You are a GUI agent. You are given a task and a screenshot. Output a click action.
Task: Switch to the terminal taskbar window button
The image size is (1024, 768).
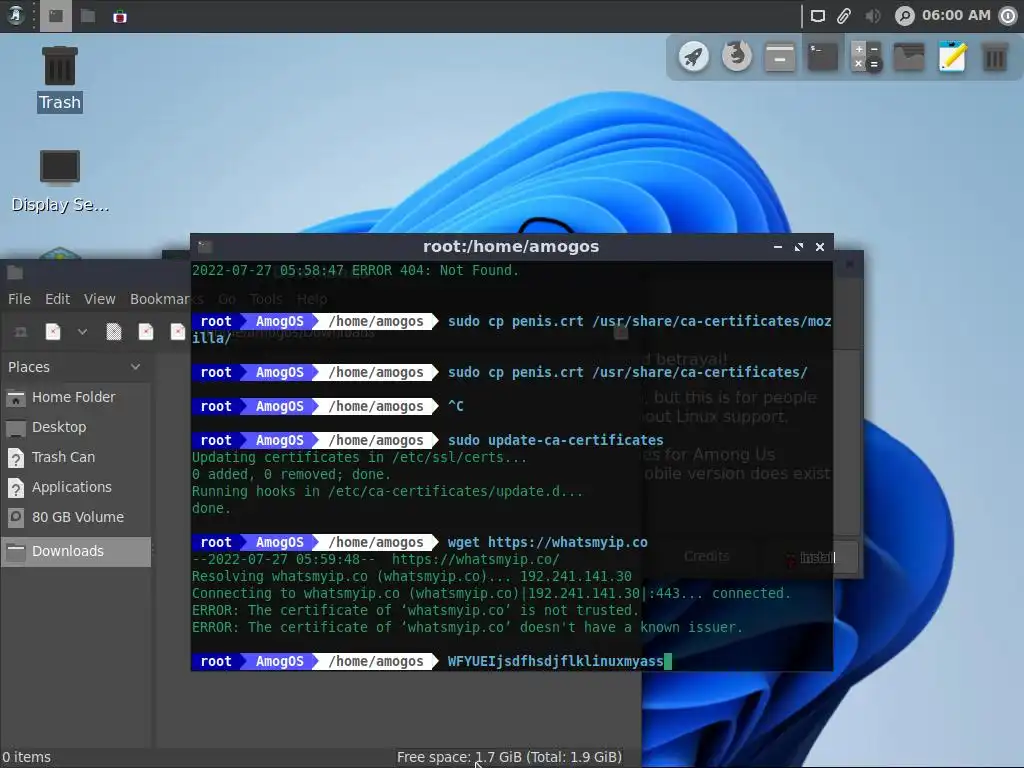click(56, 16)
